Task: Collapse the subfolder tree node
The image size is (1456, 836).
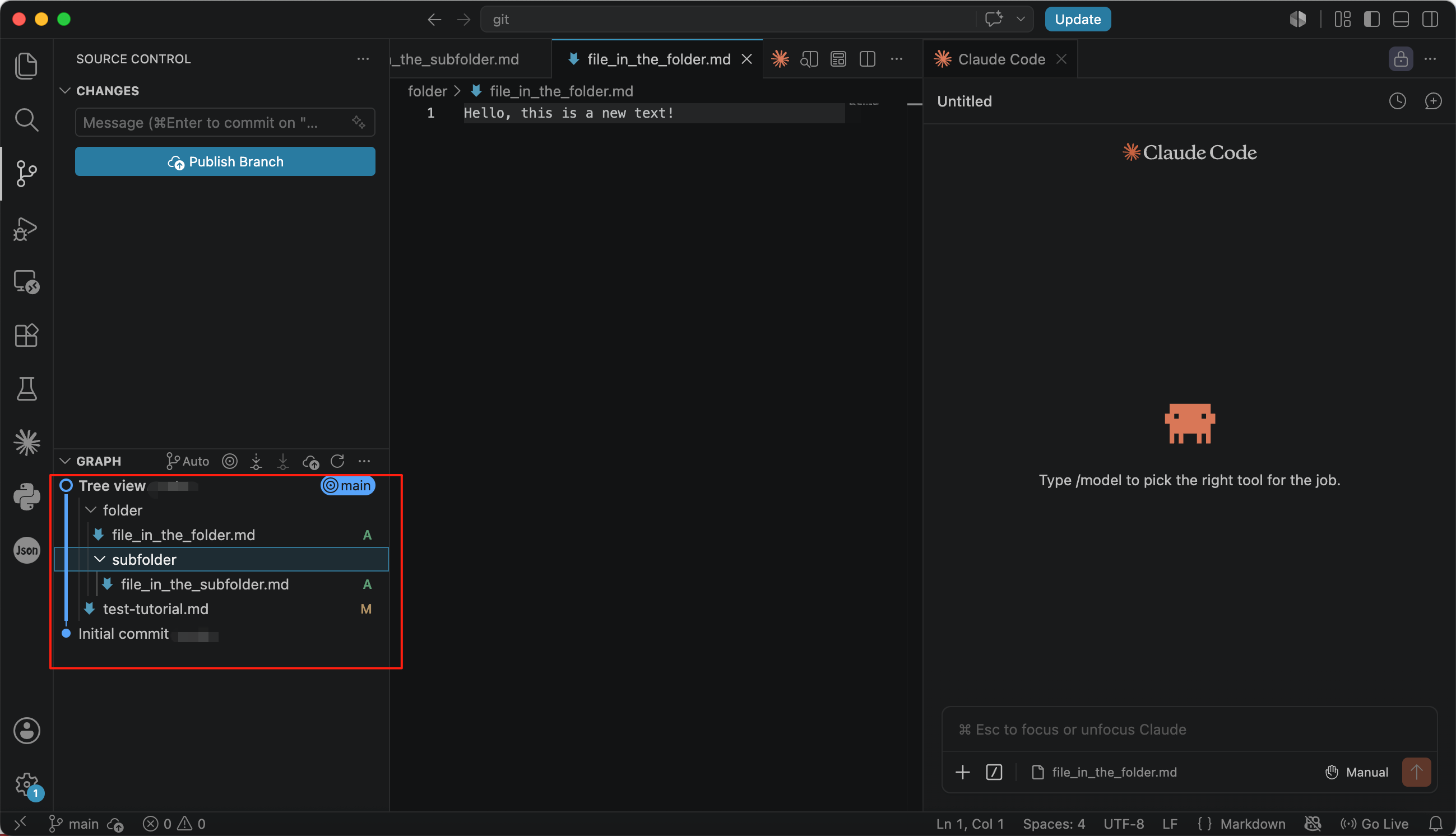Action: coord(100,559)
